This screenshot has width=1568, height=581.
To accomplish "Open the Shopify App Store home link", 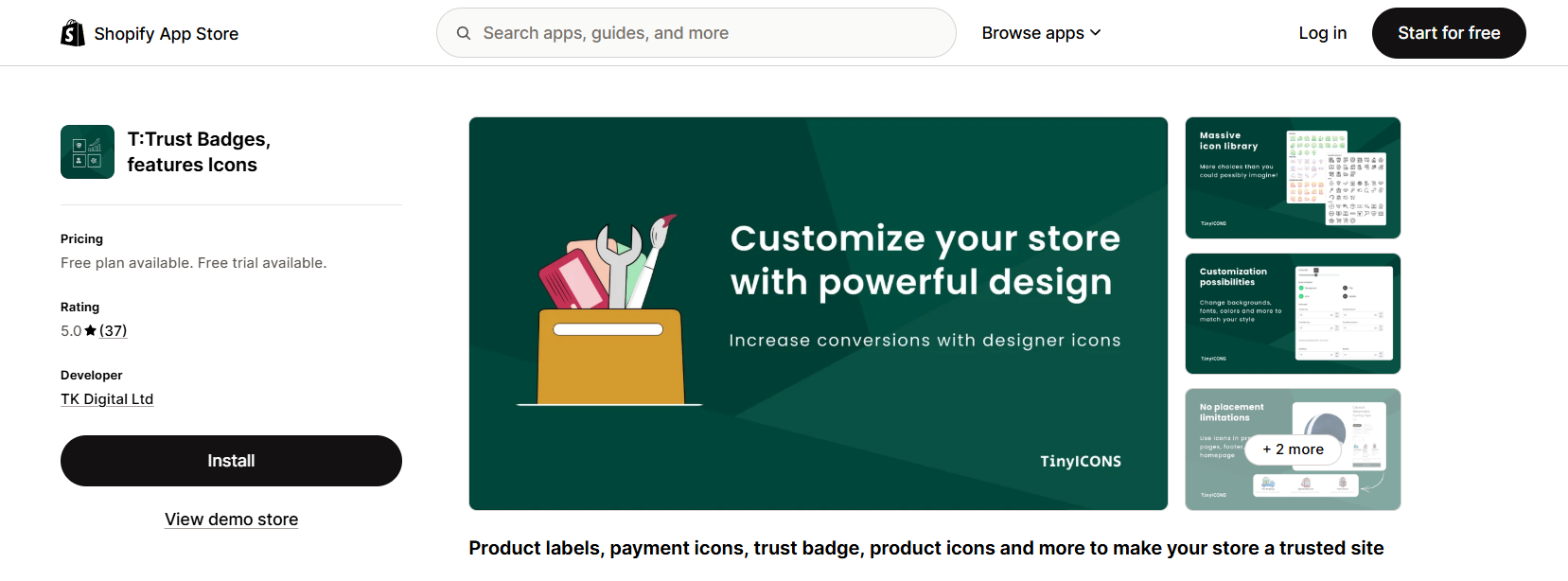I will tap(150, 33).
